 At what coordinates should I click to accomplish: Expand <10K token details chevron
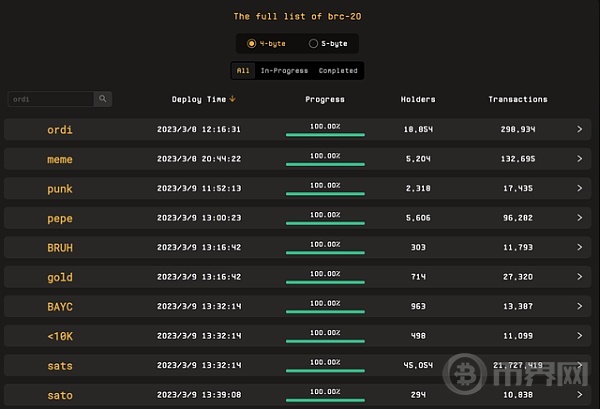[579, 336]
